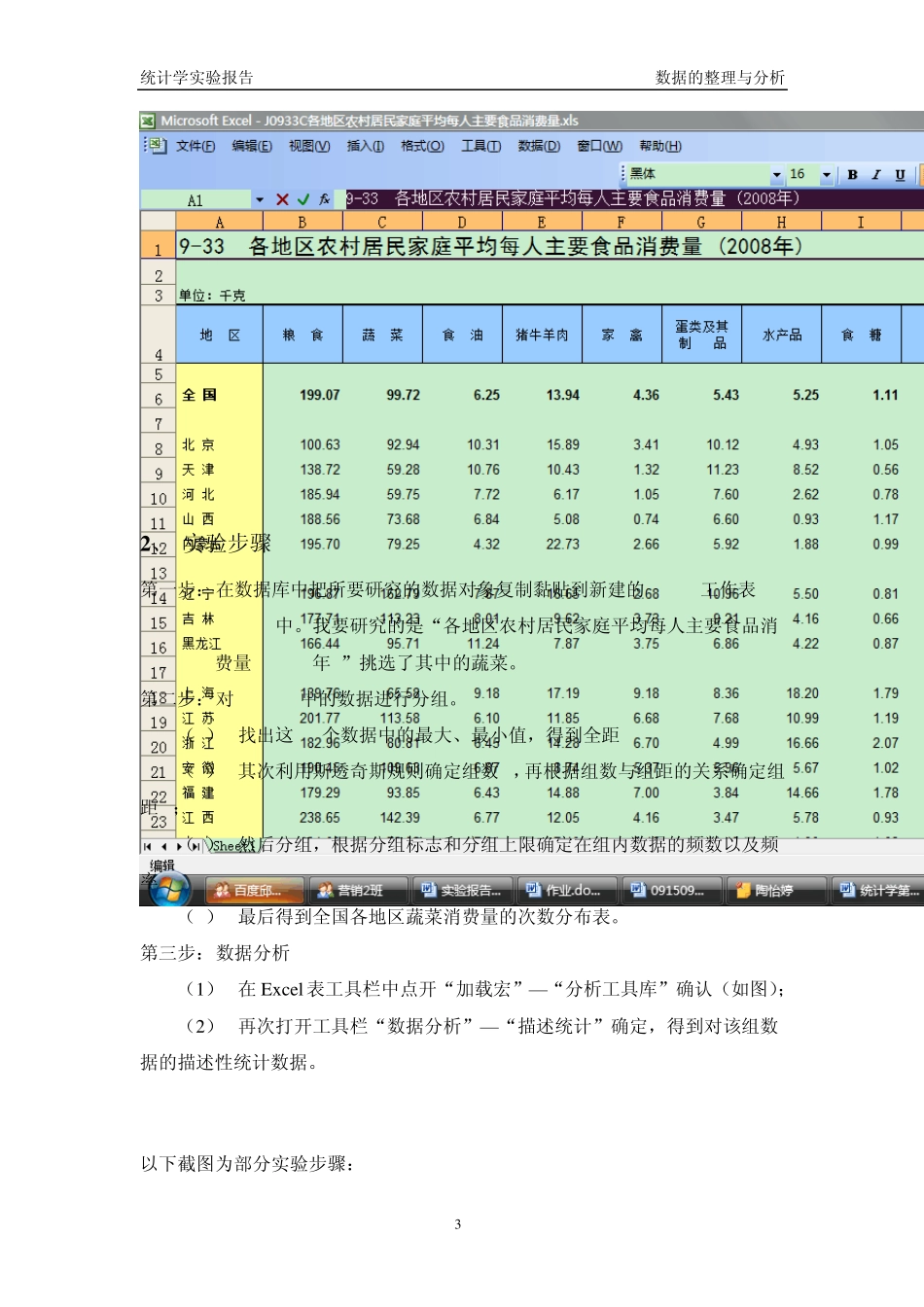Click the Windows Start orb
The width and height of the screenshot is (924, 1307).
(167, 889)
